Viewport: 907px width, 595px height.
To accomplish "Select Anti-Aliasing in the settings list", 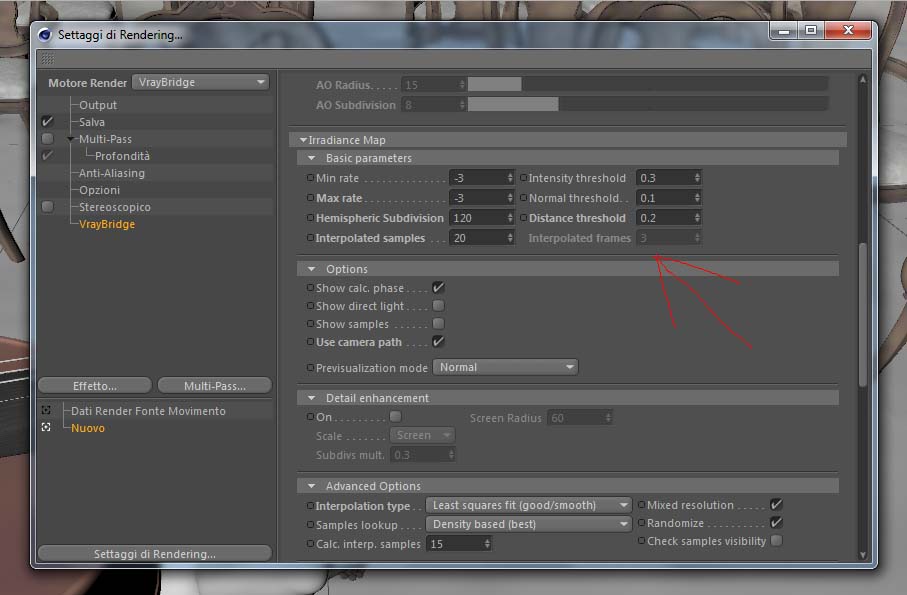I will (112, 173).
